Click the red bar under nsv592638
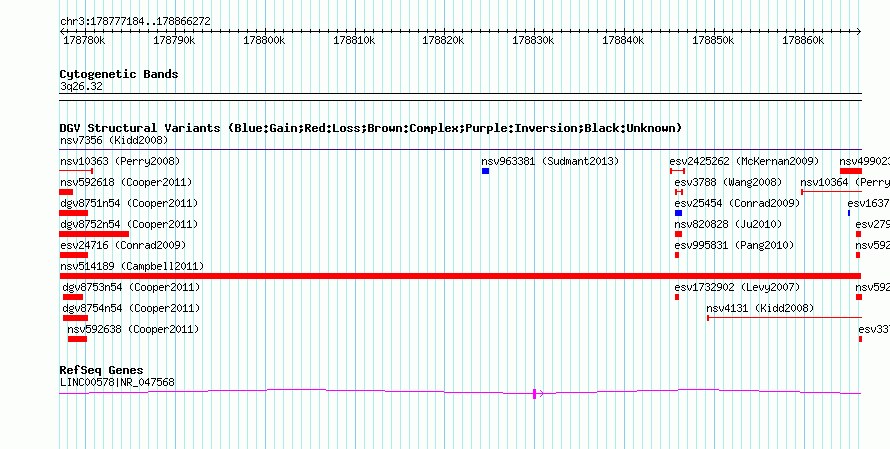This screenshot has width=890, height=449. pyautogui.click(x=77, y=339)
